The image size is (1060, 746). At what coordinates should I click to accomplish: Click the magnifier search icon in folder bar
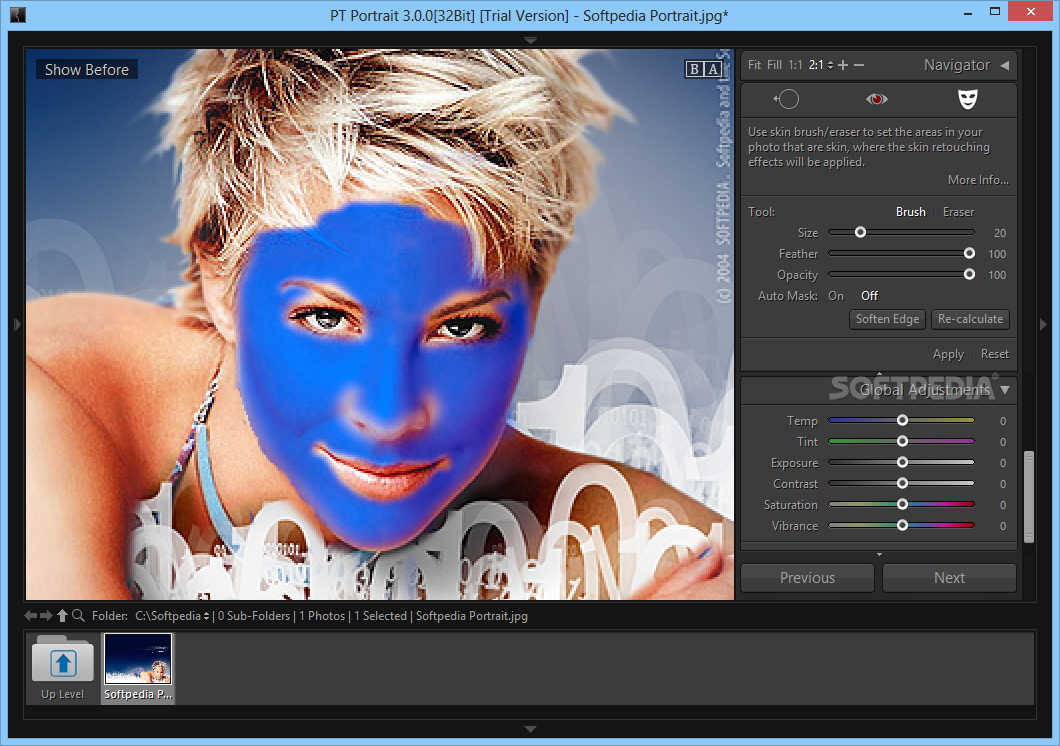(x=78, y=616)
